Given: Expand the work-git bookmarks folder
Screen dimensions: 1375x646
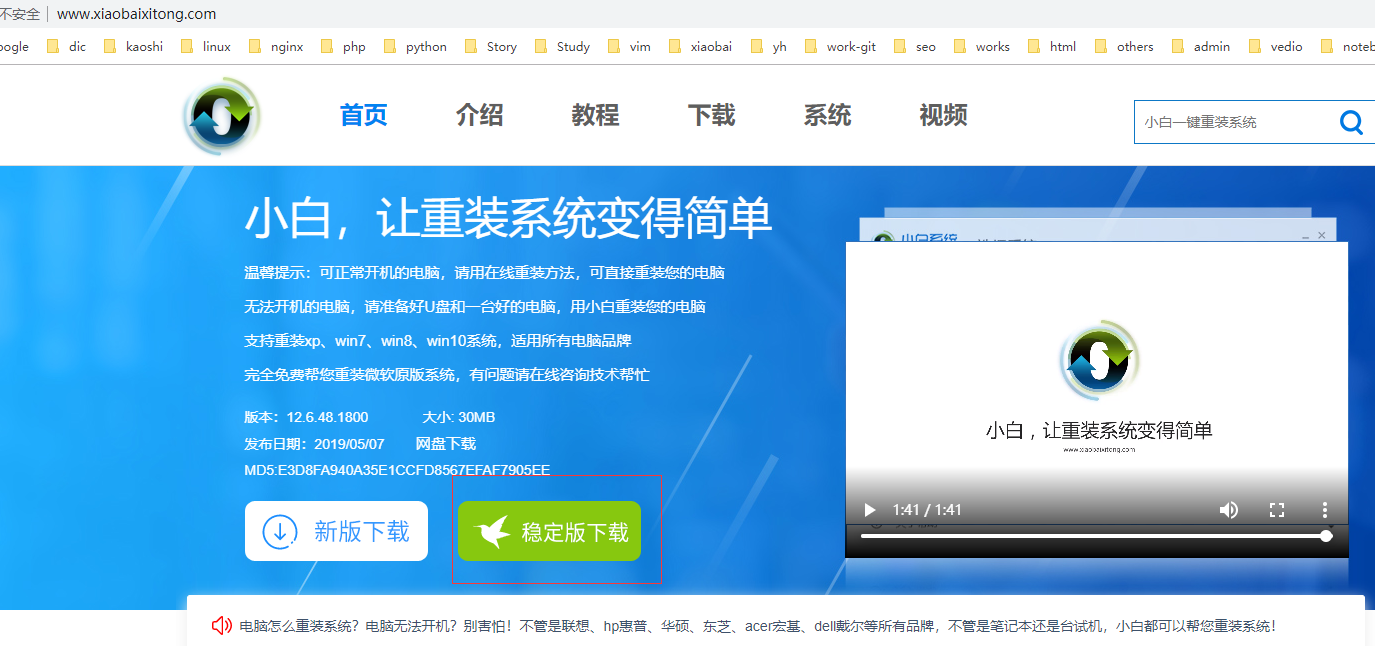Looking at the screenshot, I should pos(851,45).
